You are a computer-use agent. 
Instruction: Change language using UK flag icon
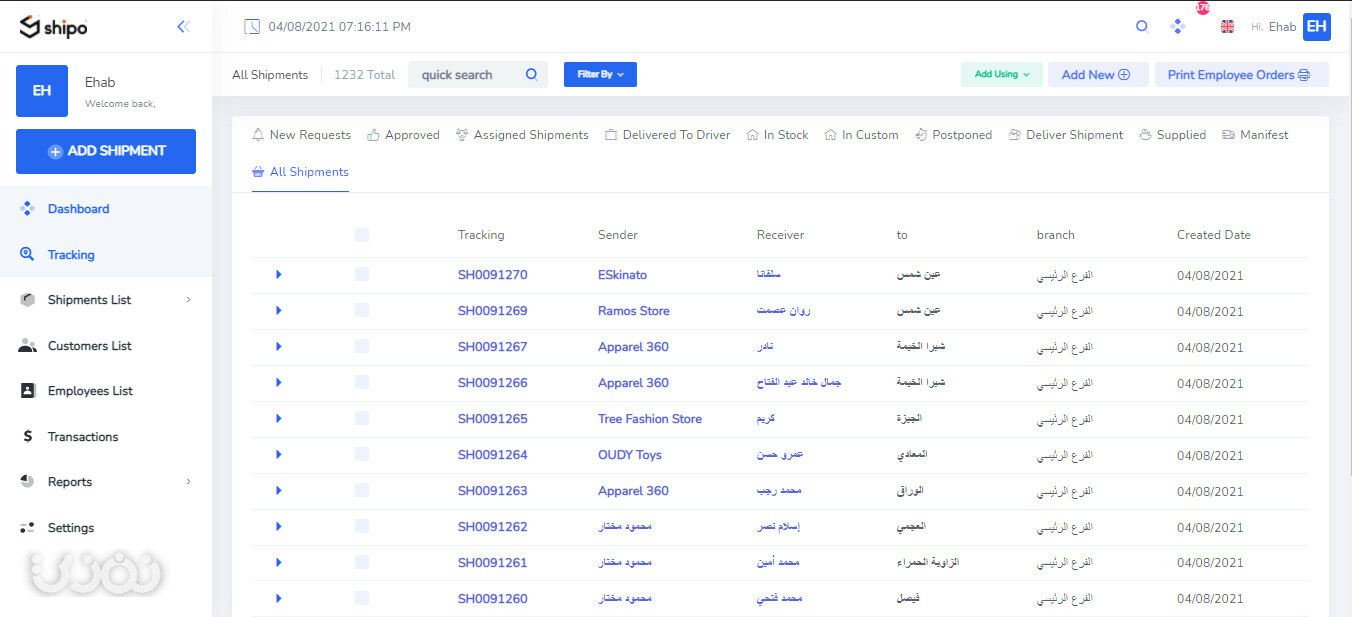(x=1227, y=27)
